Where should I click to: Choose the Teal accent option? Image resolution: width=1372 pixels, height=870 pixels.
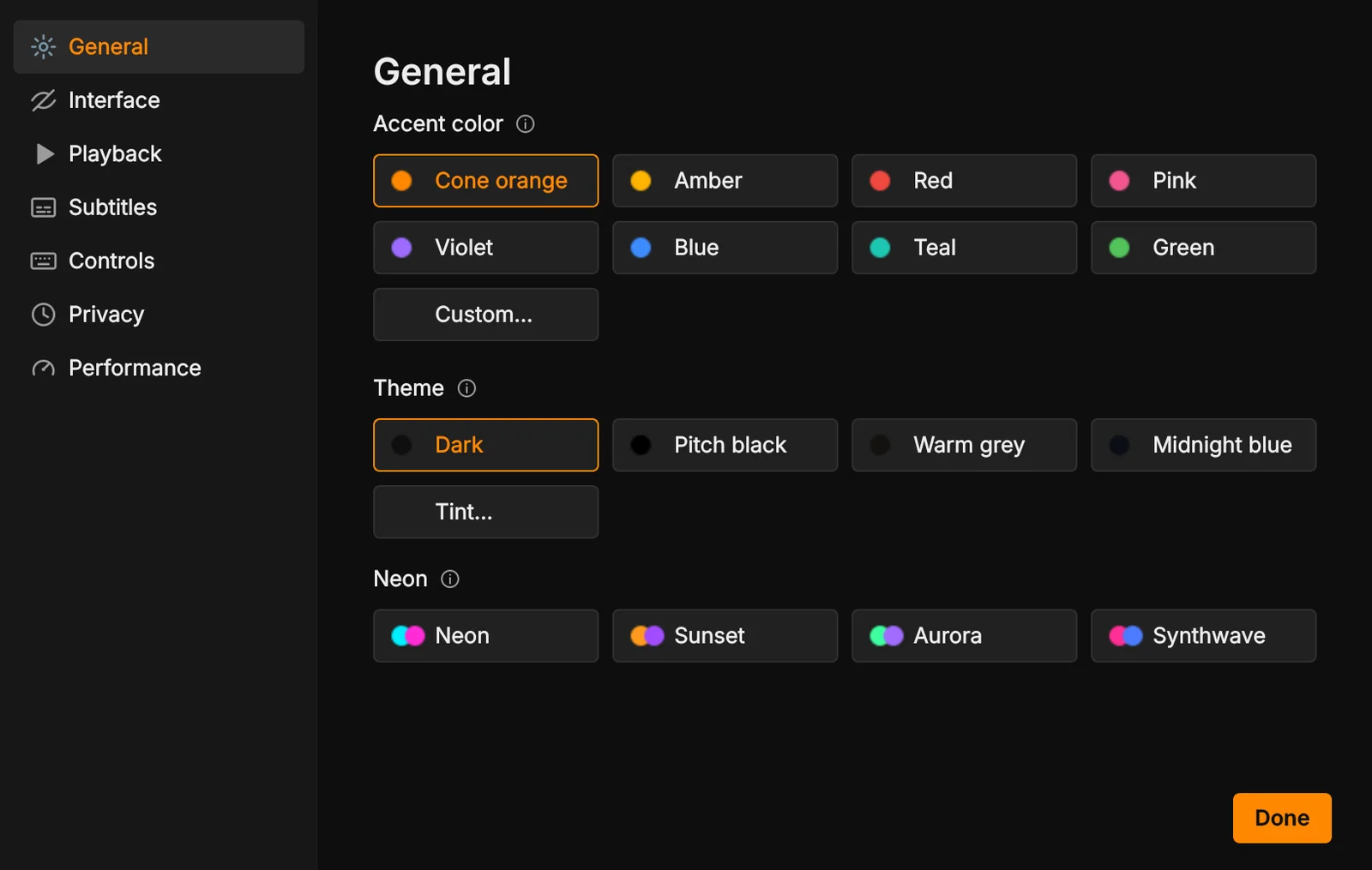(x=965, y=248)
